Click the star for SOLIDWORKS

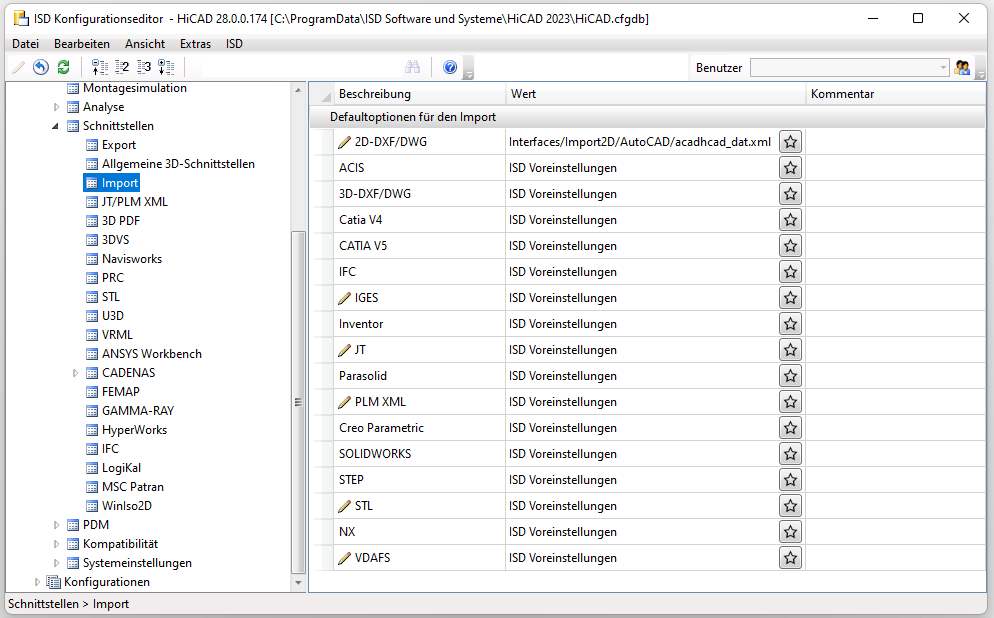tap(791, 454)
